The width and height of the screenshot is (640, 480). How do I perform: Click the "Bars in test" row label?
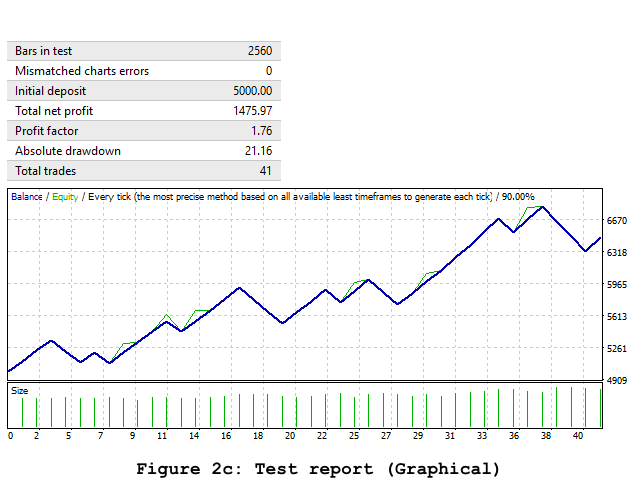pos(44,51)
